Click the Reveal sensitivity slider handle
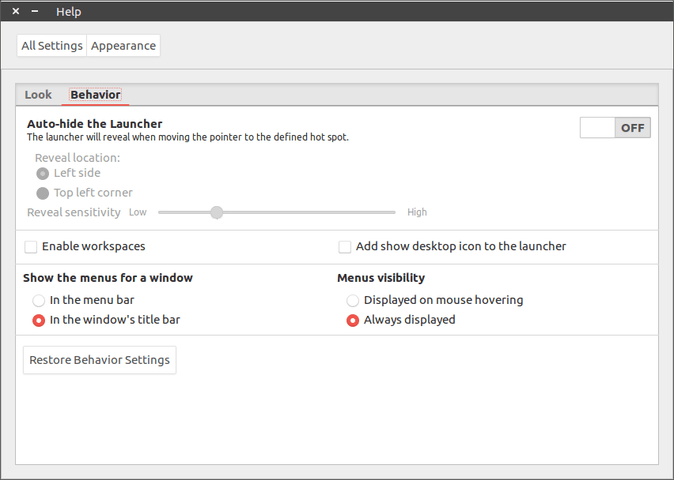This screenshot has height=480, width=674. coord(216,212)
